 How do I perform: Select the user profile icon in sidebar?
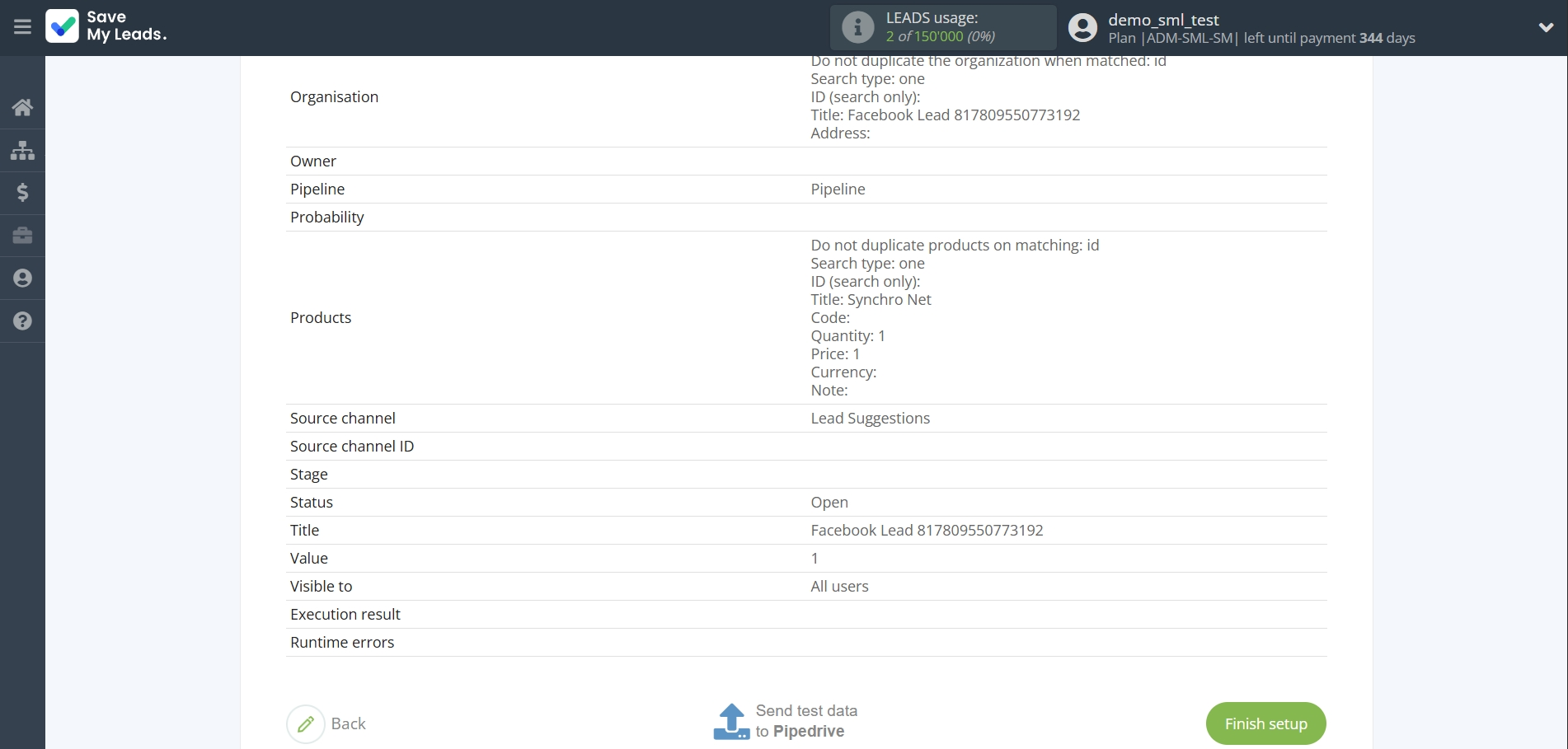pos(22,279)
